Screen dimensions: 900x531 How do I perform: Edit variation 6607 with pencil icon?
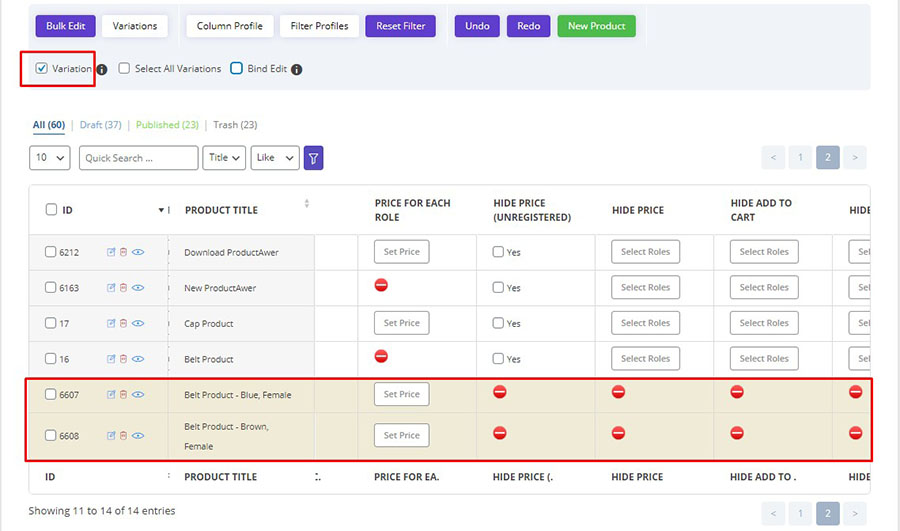pyautogui.click(x=111, y=394)
